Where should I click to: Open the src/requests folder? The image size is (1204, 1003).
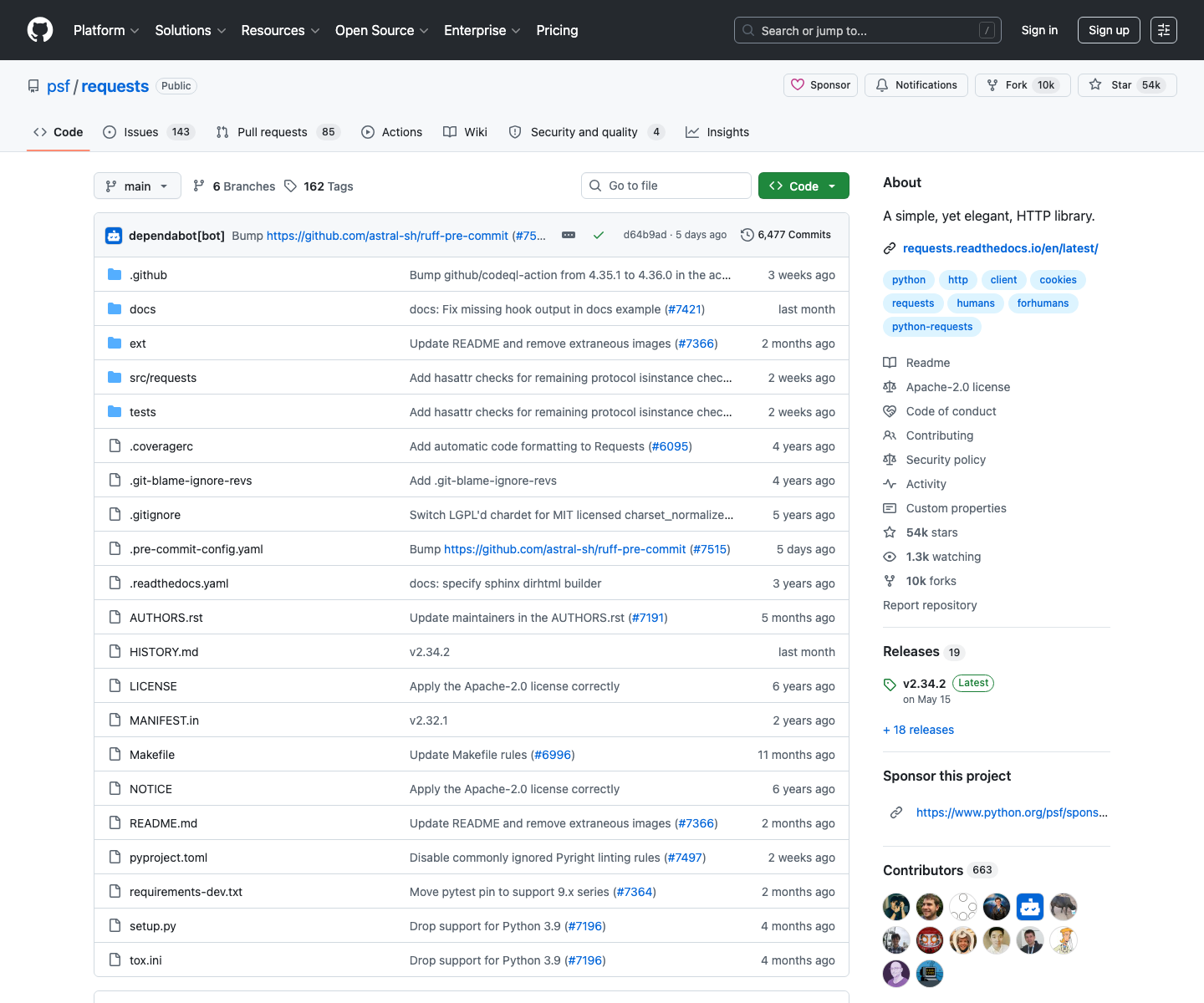(163, 378)
